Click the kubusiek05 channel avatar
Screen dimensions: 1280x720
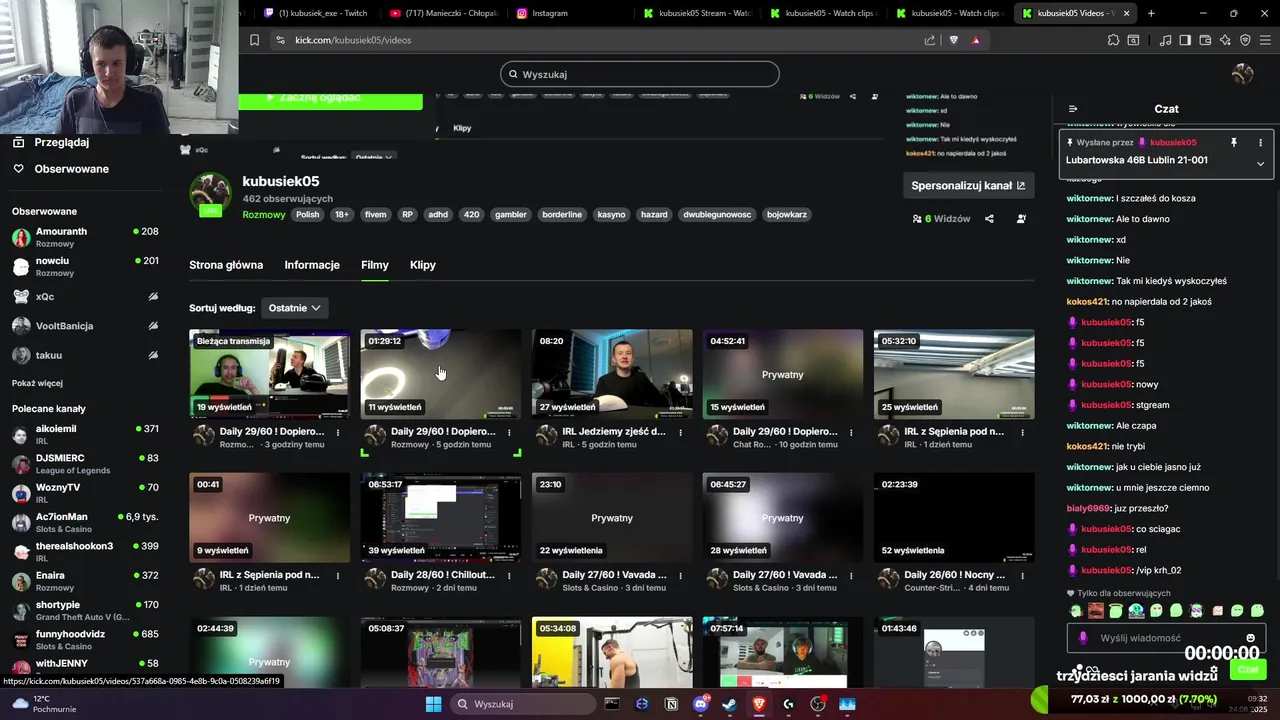210,193
